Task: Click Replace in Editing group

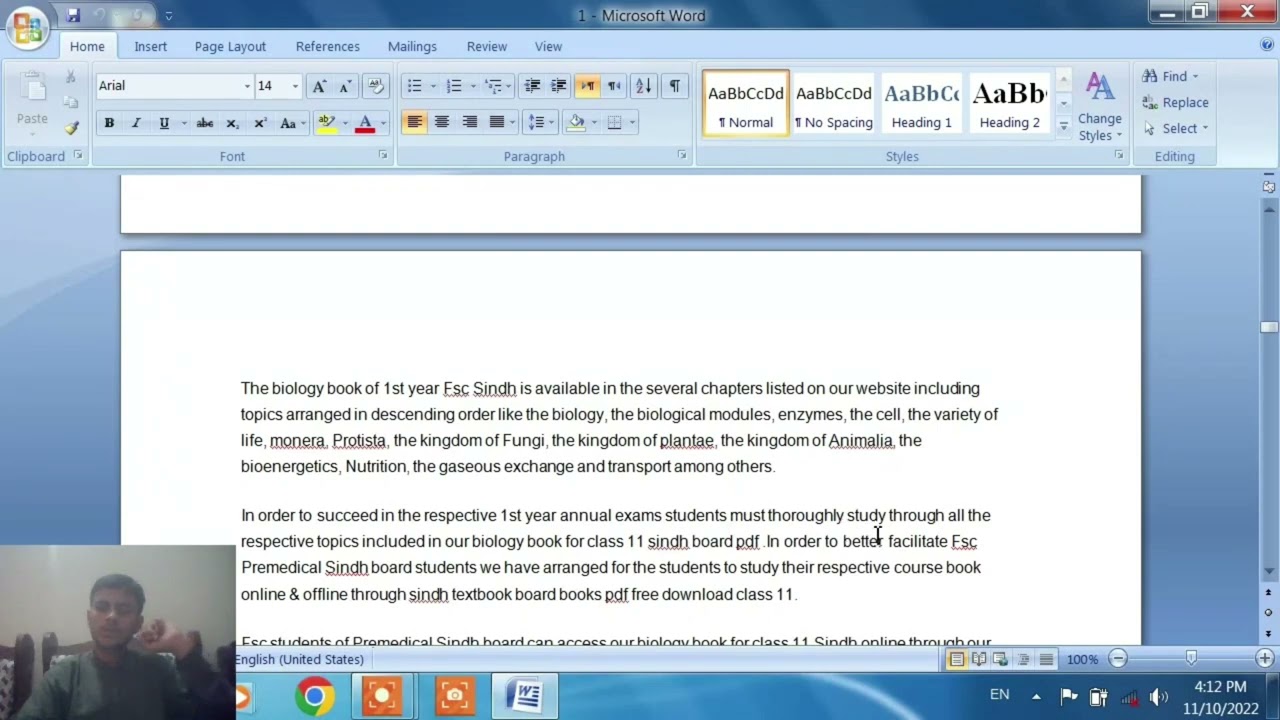Action: pos(1176,102)
